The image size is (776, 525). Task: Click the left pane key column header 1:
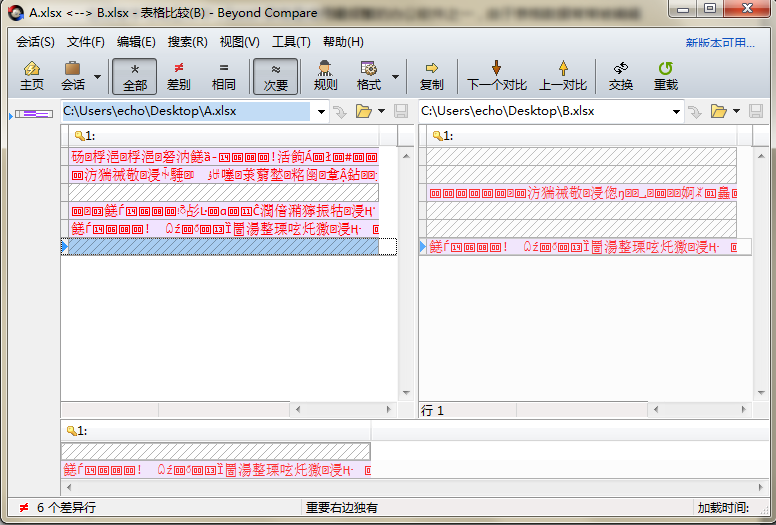point(224,136)
